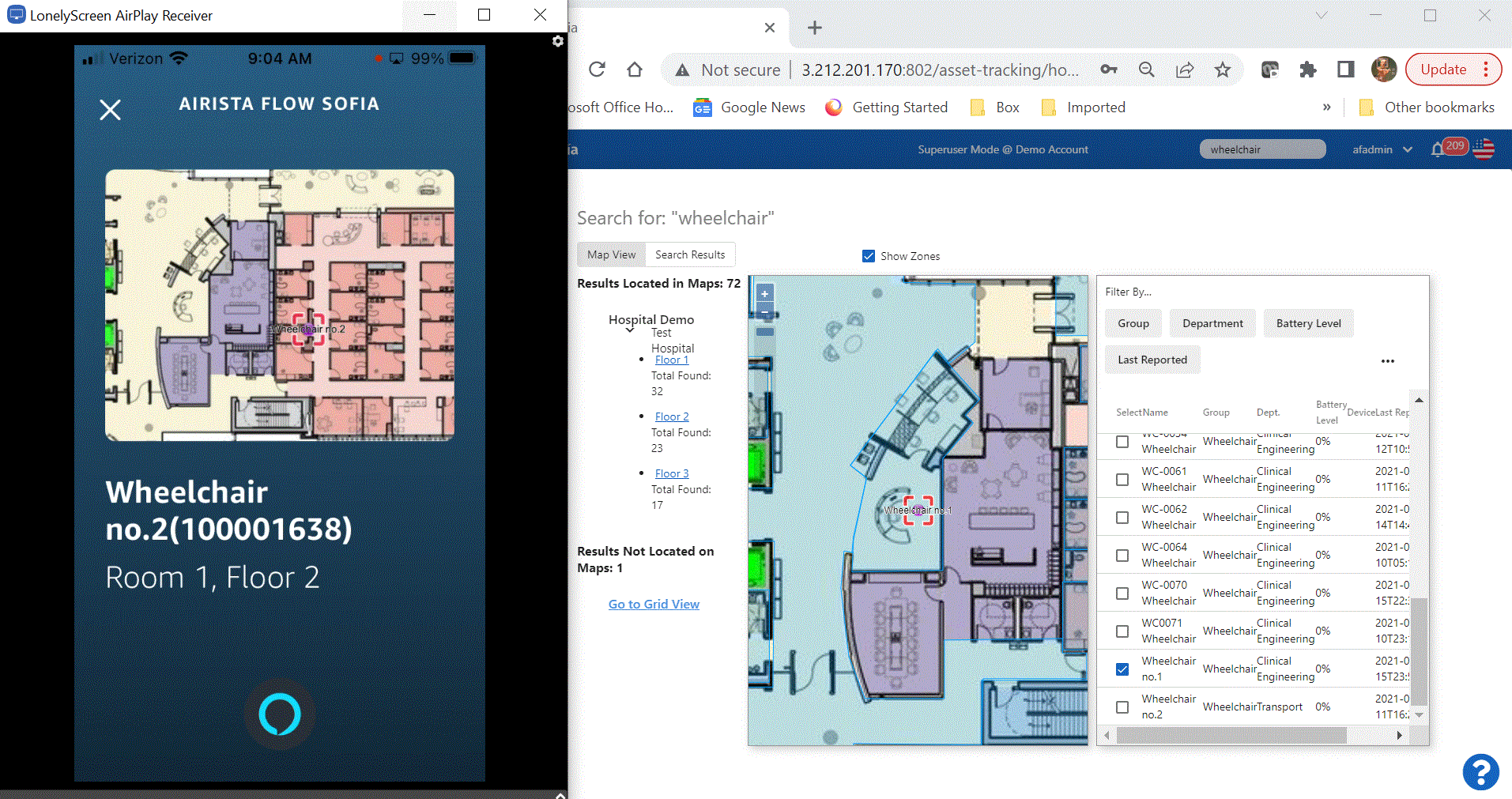The width and height of the screenshot is (1512, 799).
Task: Toggle the browser side panel
Action: [x=1345, y=70]
